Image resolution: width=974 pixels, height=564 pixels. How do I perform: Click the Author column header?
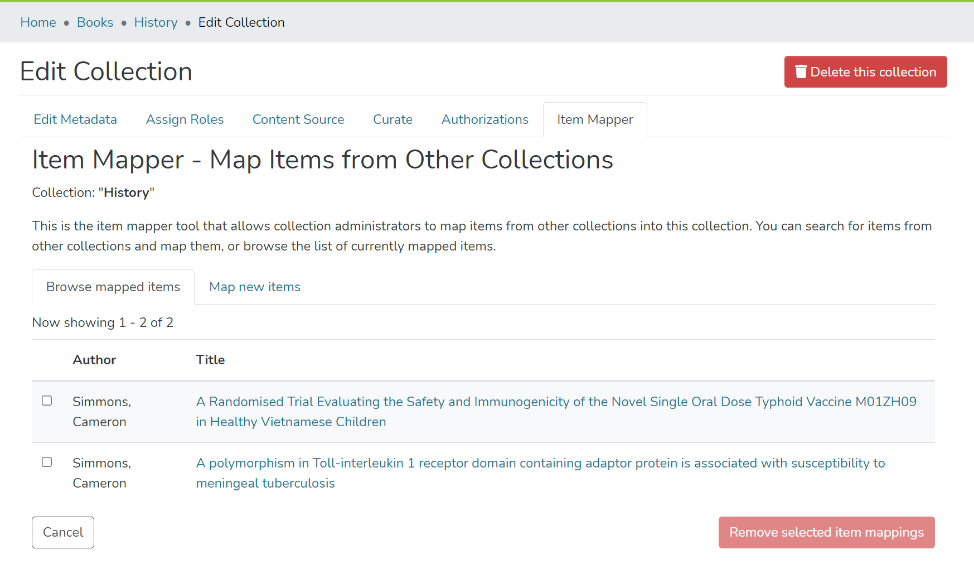coord(95,360)
